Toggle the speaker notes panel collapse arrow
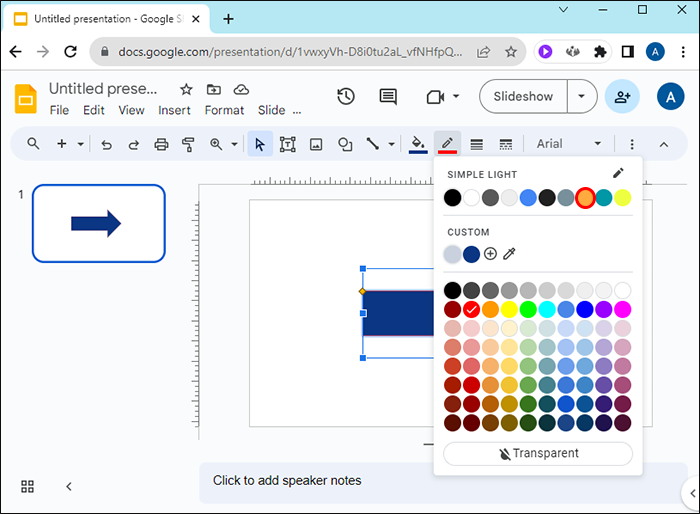 click(69, 486)
